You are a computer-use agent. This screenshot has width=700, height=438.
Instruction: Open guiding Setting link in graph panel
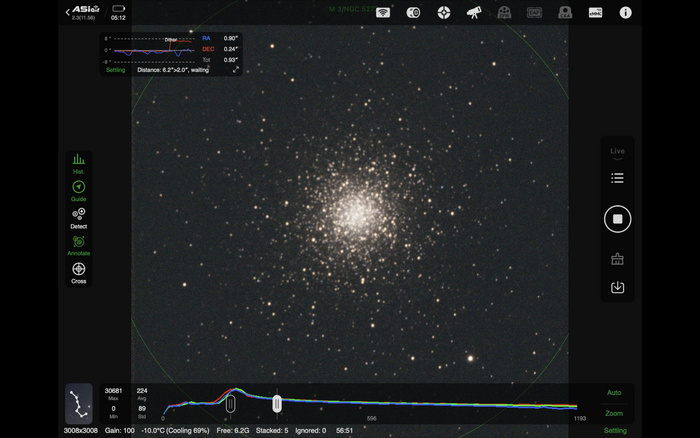tap(116, 70)
